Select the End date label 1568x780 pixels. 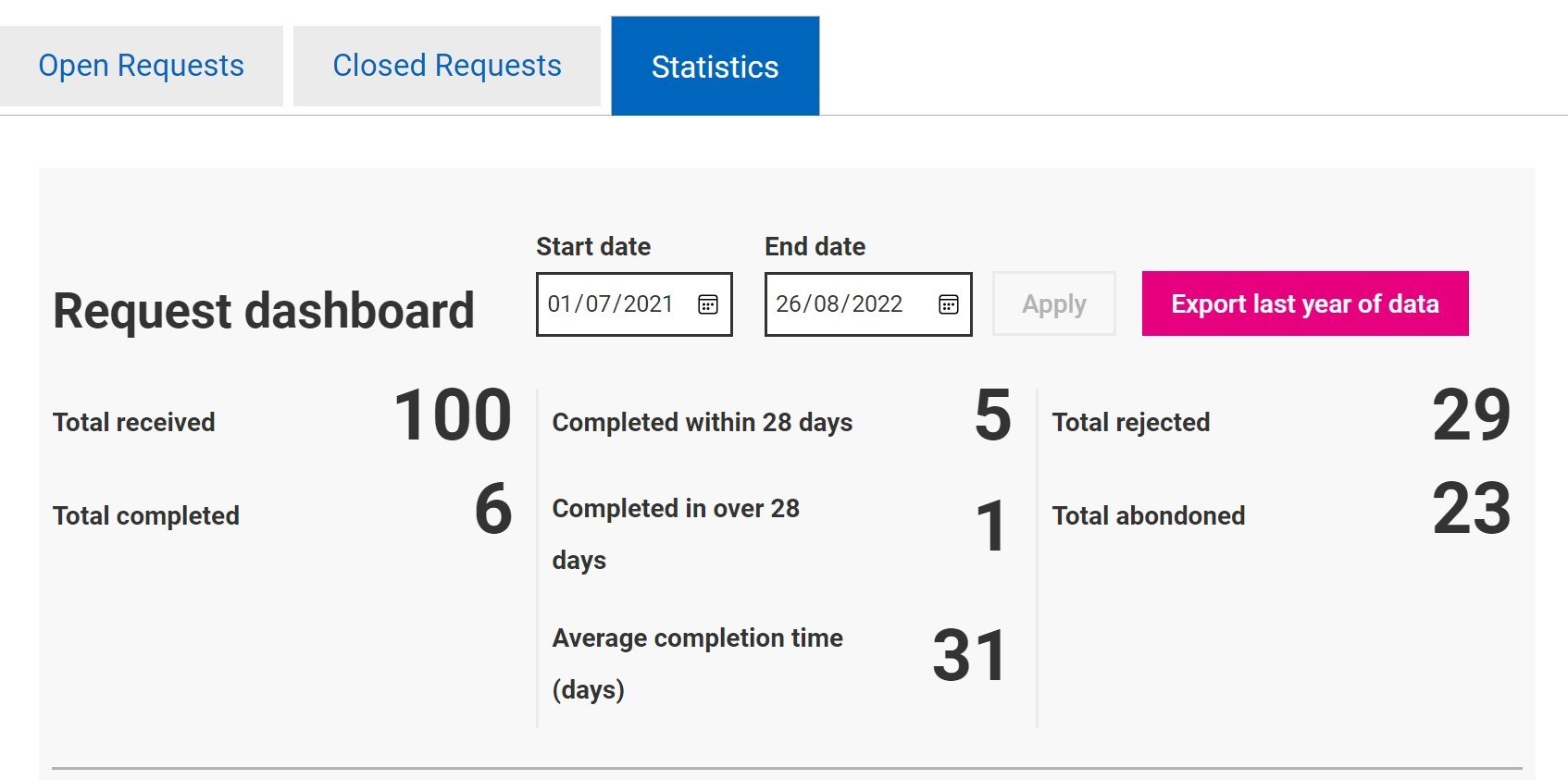[x=815, y=246]
